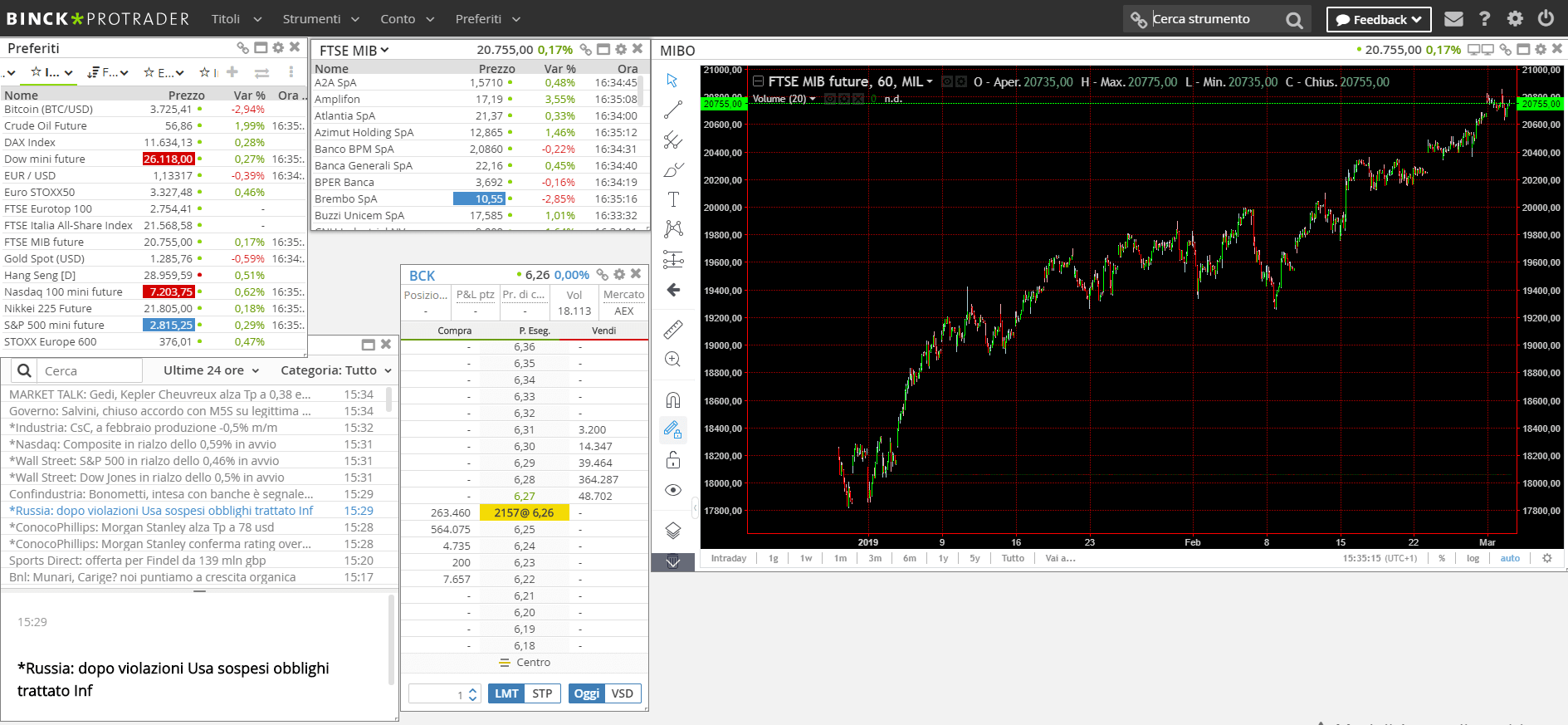Image resolution: width=1568 pixels, height=725 pixels.
Task: Open the settings gear in top bar
Action: pyautogui.click(x=1515, y=18)
